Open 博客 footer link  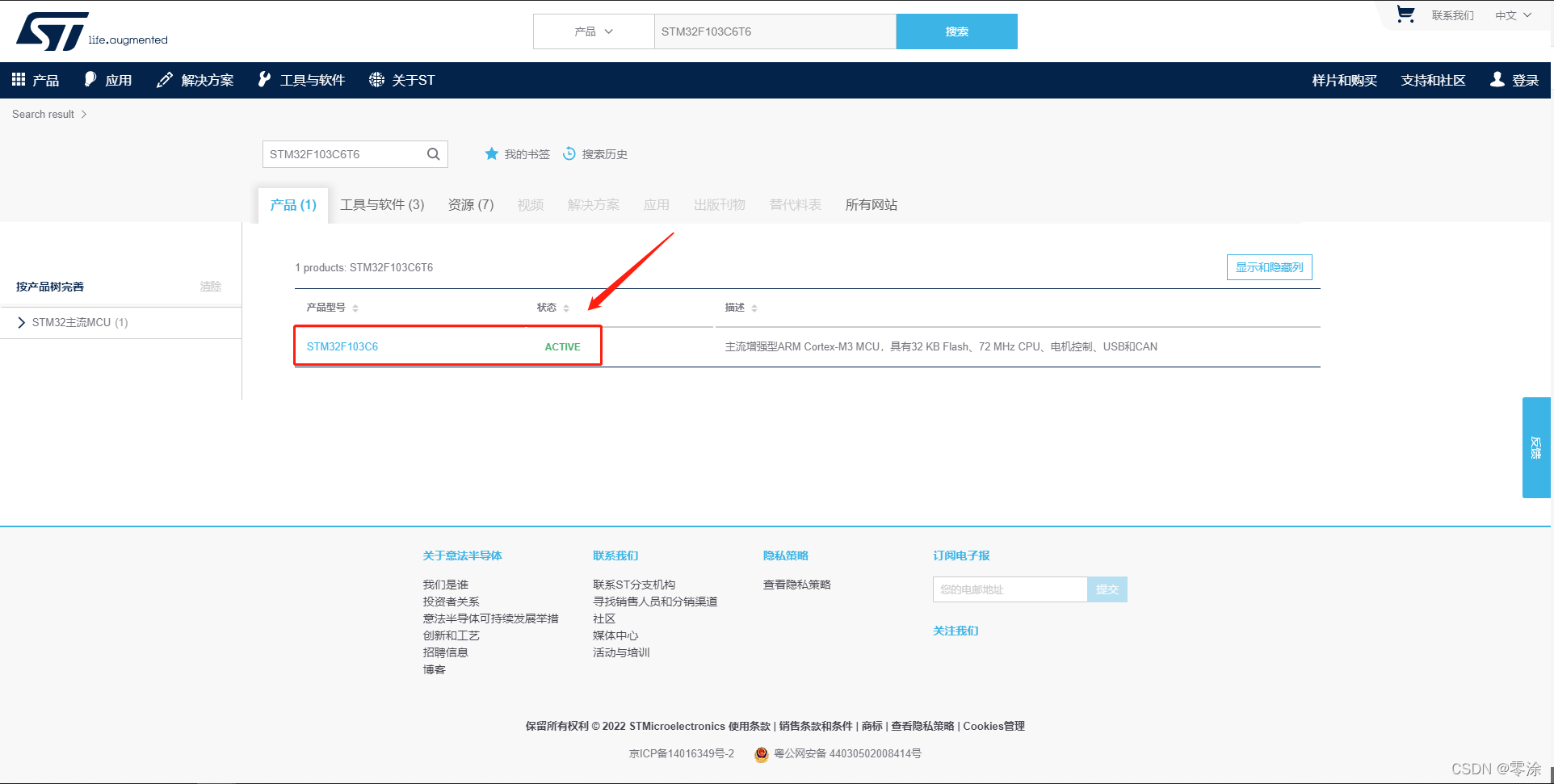pyautogui.click(x=435, y=669)
